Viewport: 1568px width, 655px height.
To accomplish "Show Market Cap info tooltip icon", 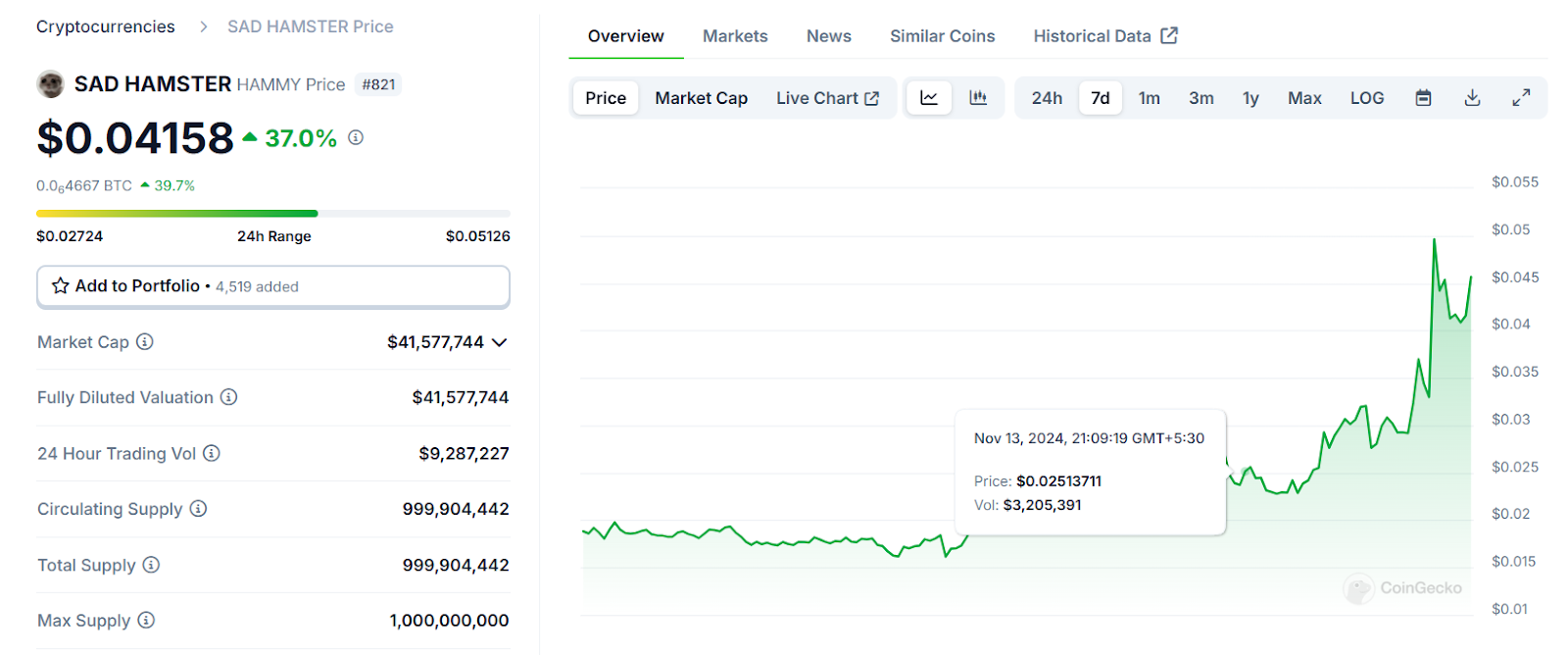I will pos(145,341).
